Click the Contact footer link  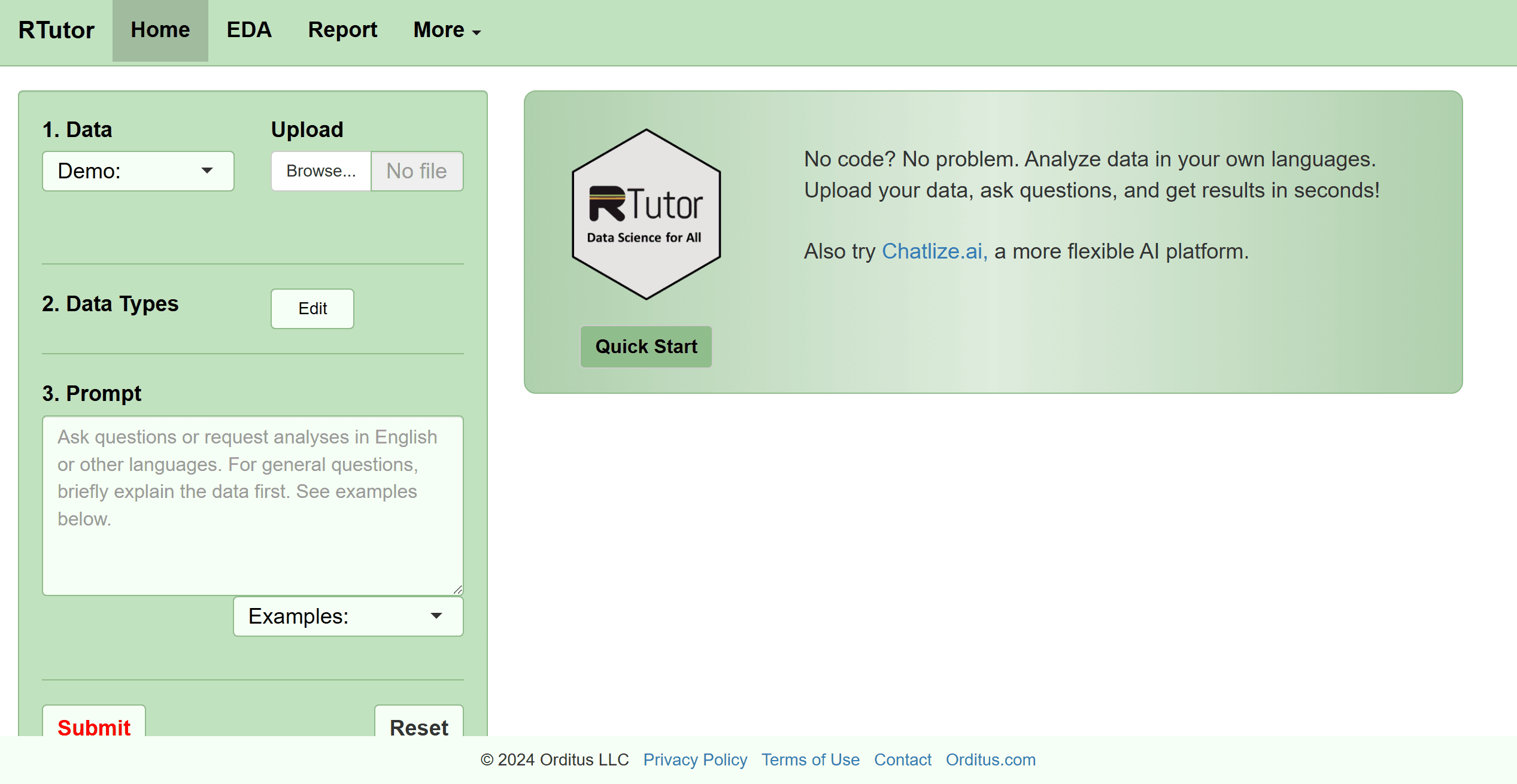[x=902, y=759]
